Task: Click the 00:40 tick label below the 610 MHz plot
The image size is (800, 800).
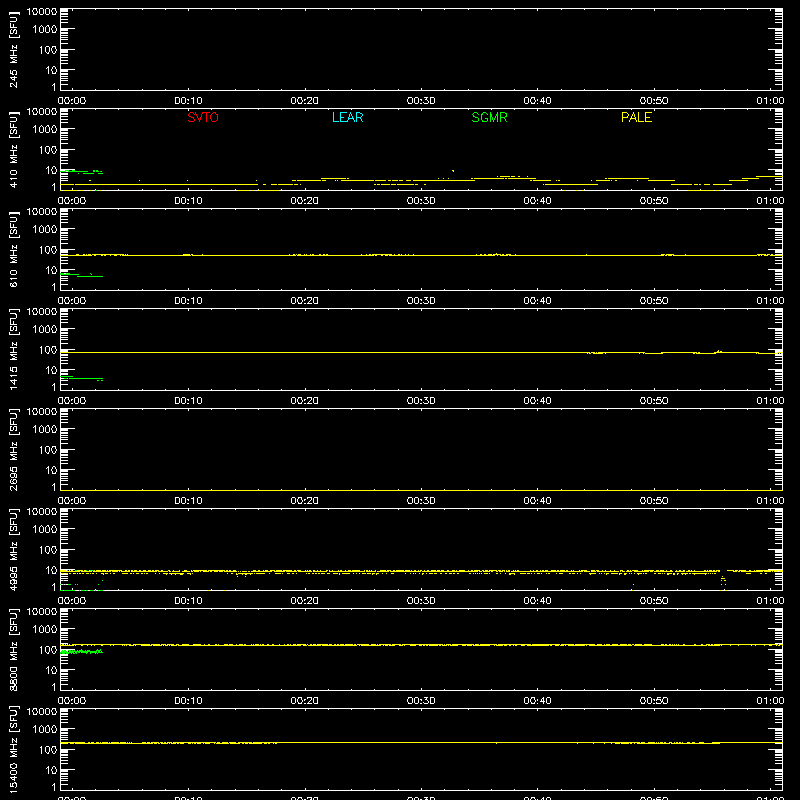Action: [x=537, y=301]
